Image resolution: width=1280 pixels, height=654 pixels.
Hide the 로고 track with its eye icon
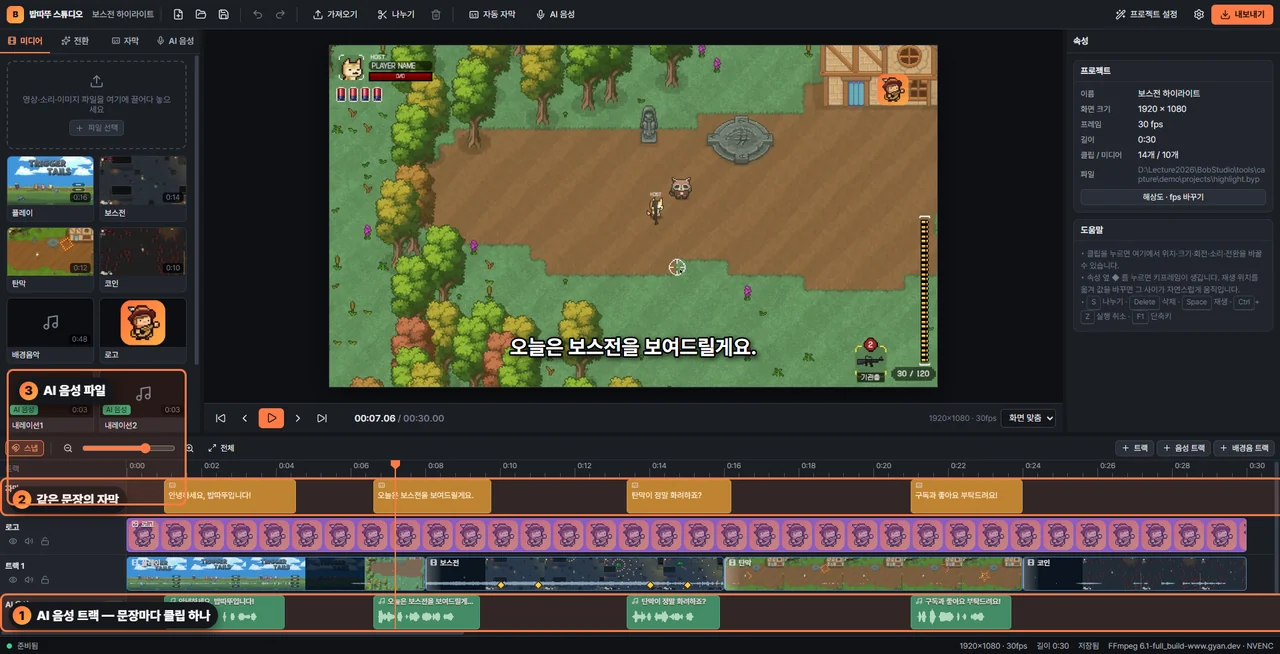tap(13, 541)
